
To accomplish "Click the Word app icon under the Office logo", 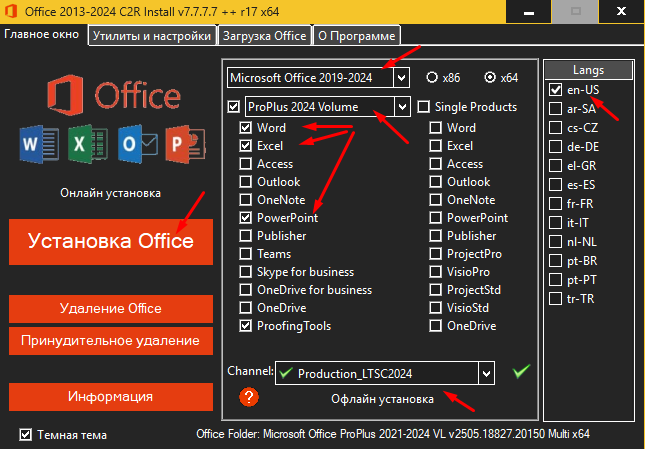I will (x=39, y=144).
